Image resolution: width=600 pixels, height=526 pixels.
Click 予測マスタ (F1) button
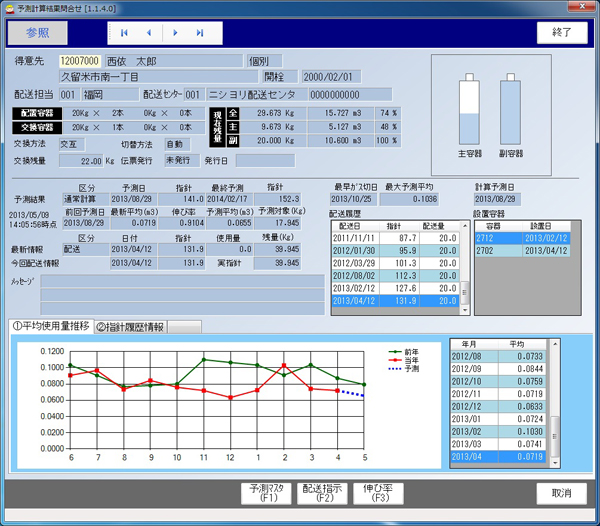click(269, 493)
